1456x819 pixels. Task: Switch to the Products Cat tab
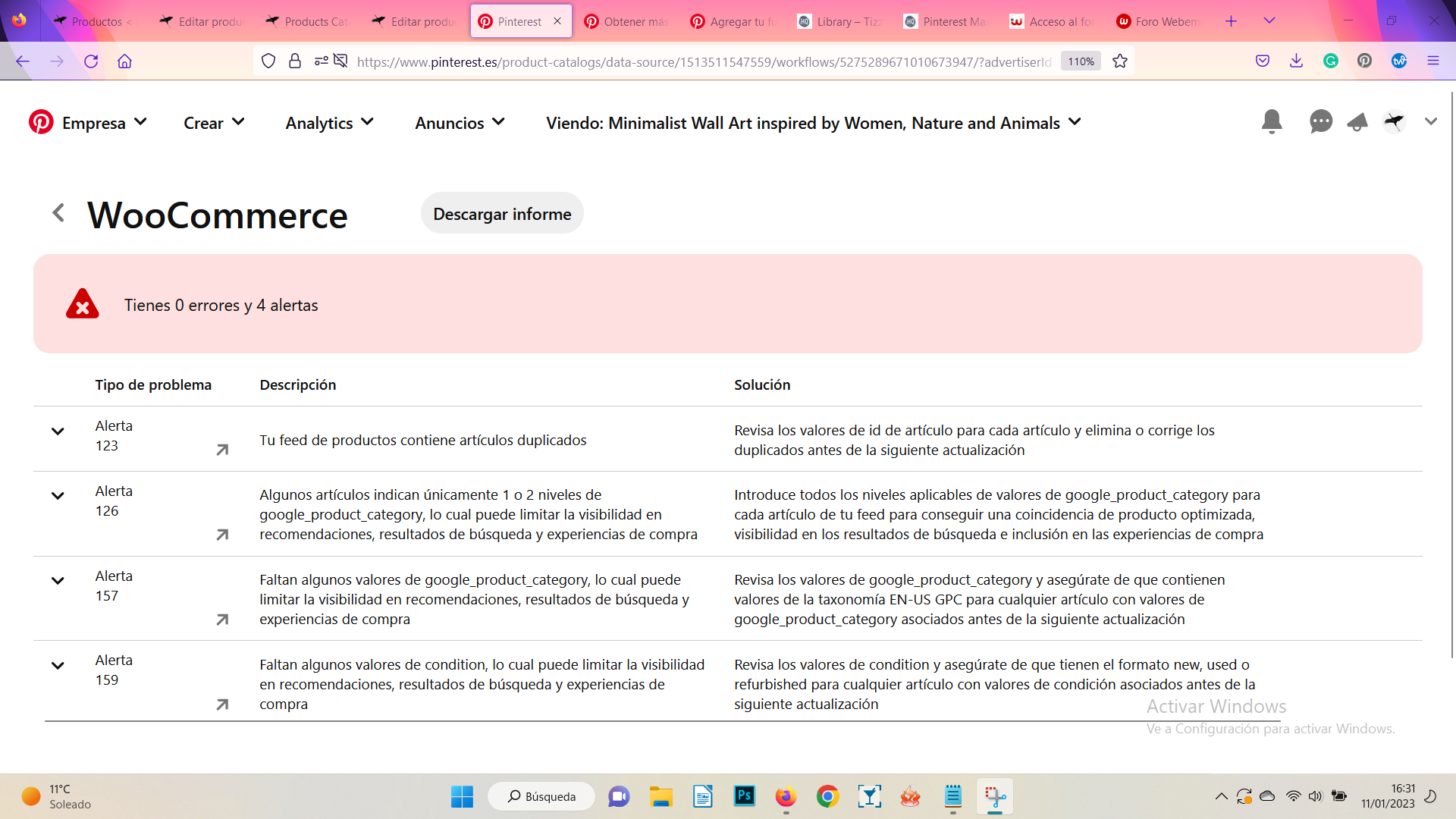tap(309, 21)
